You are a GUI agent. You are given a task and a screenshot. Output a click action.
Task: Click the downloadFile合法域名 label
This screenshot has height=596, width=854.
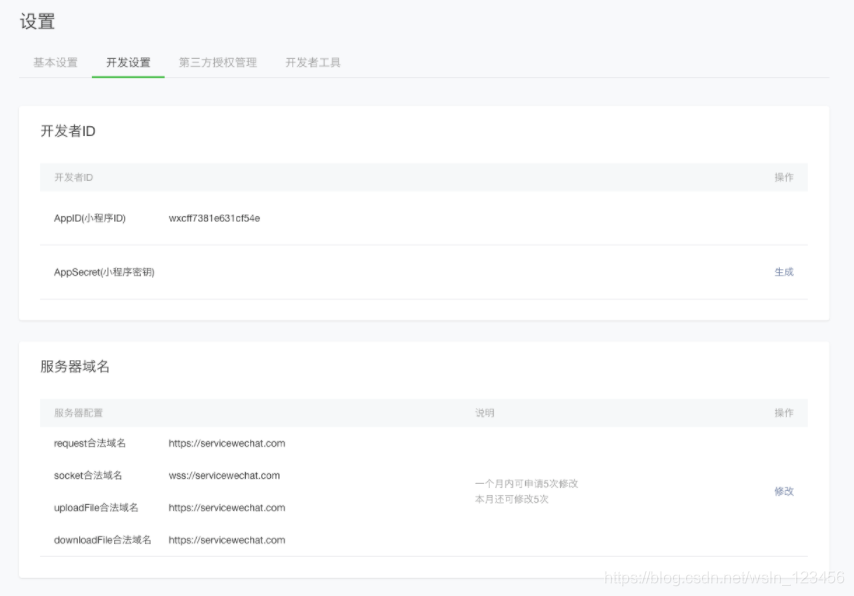click(102, 540)
